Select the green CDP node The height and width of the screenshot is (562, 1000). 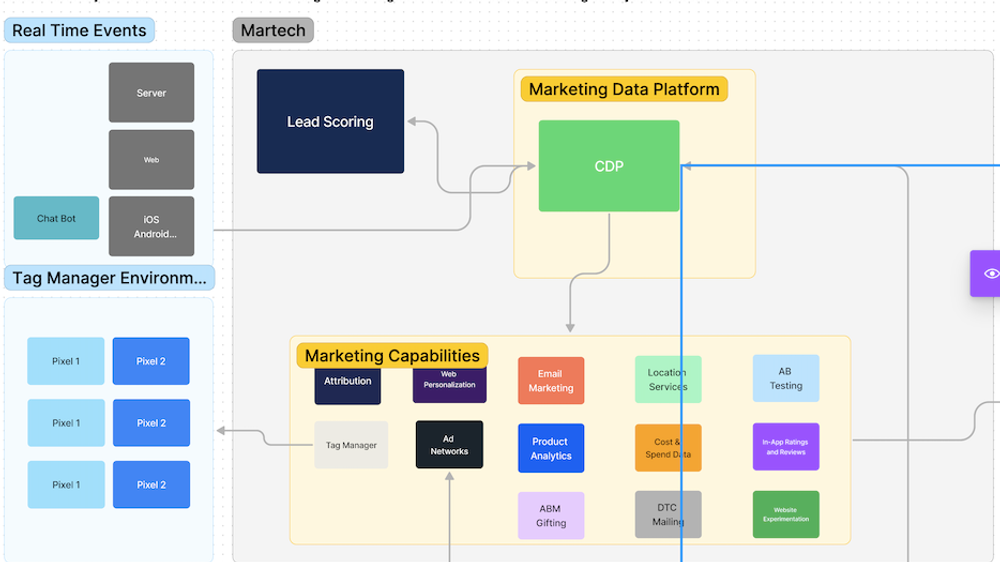pos(609,166)
